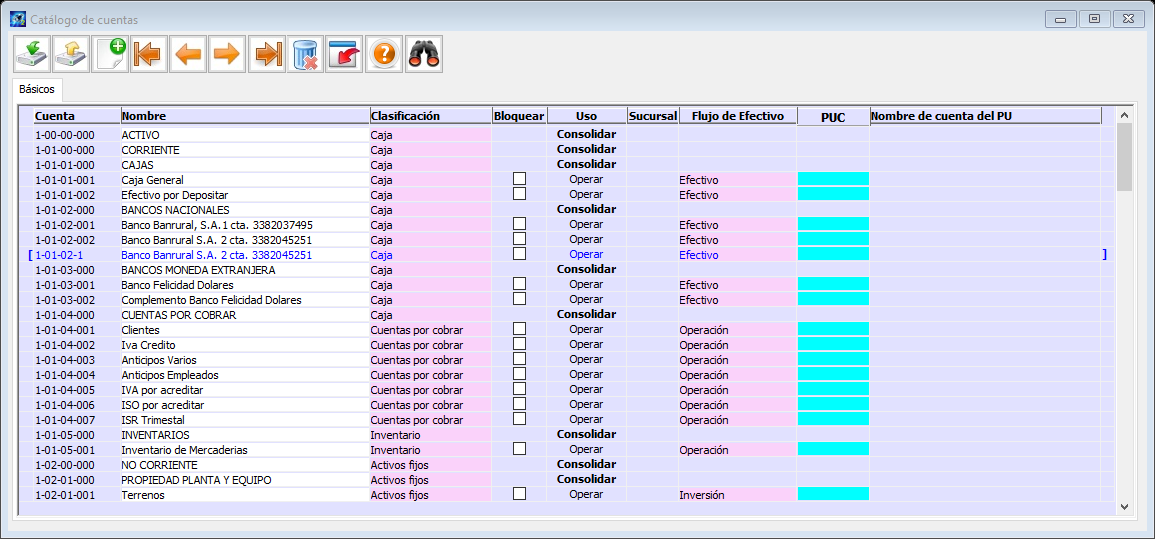This screenshot has height=539, width=1155.
Task: Open help with question mark icon
Action: tap(384, 54)
